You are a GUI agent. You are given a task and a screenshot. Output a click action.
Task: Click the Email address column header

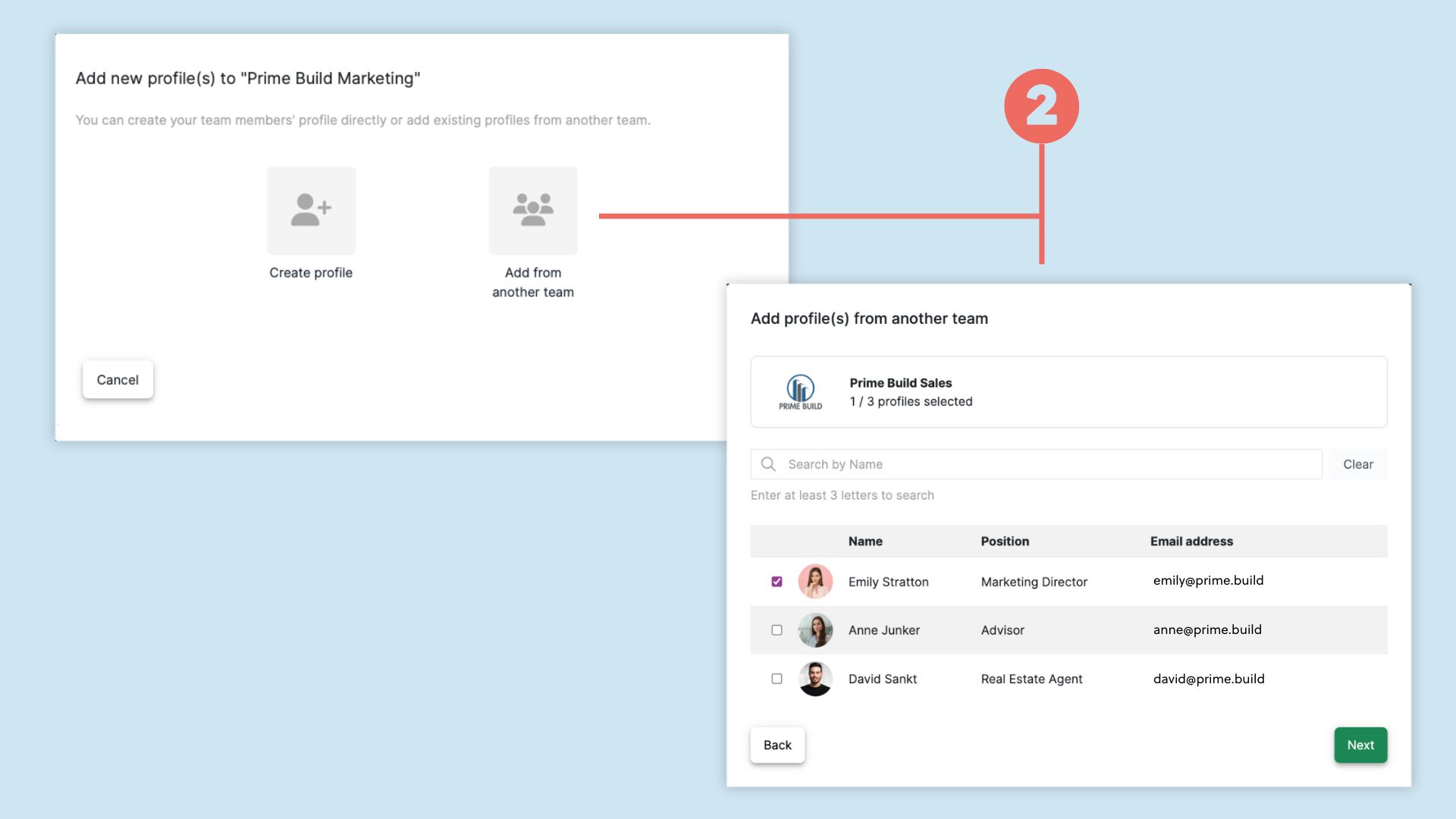click(1191, 541)
